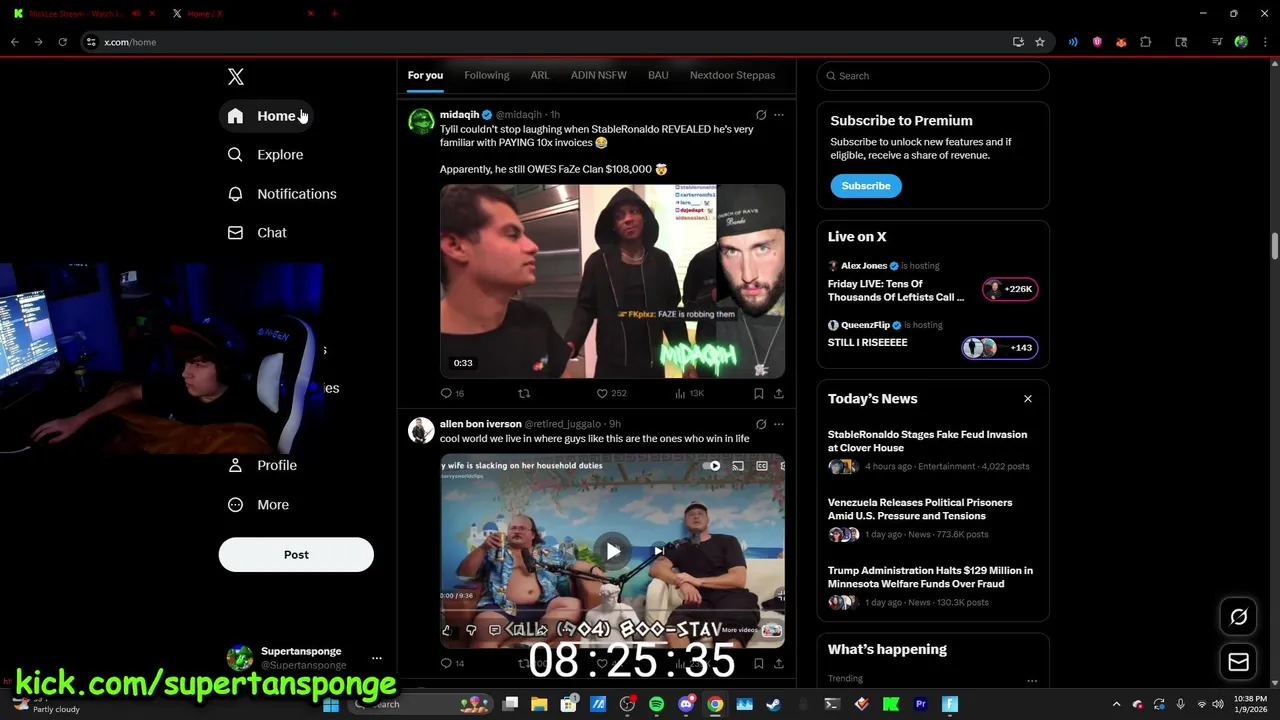Screen dimensions: 1280x720
Task: Click Grok icon on allen bon iverson post
Action: pos(761,424)
